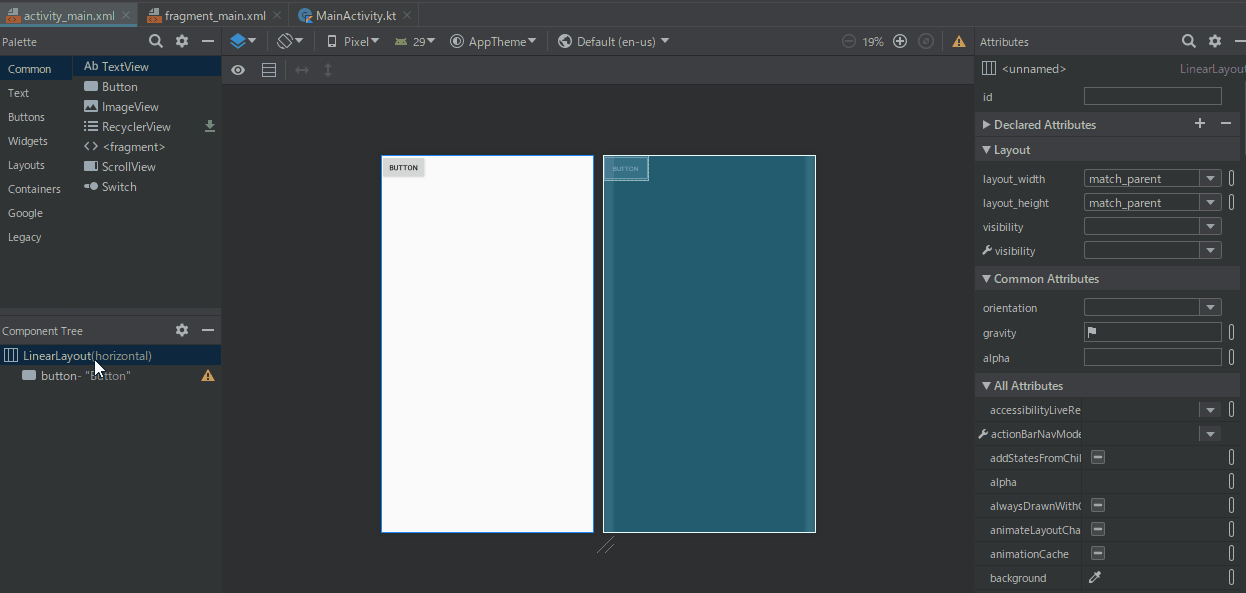The height and width of the screenshot is (593, 1246).
Task: Select the button item in Component Tree
Action: coord(84,375)
